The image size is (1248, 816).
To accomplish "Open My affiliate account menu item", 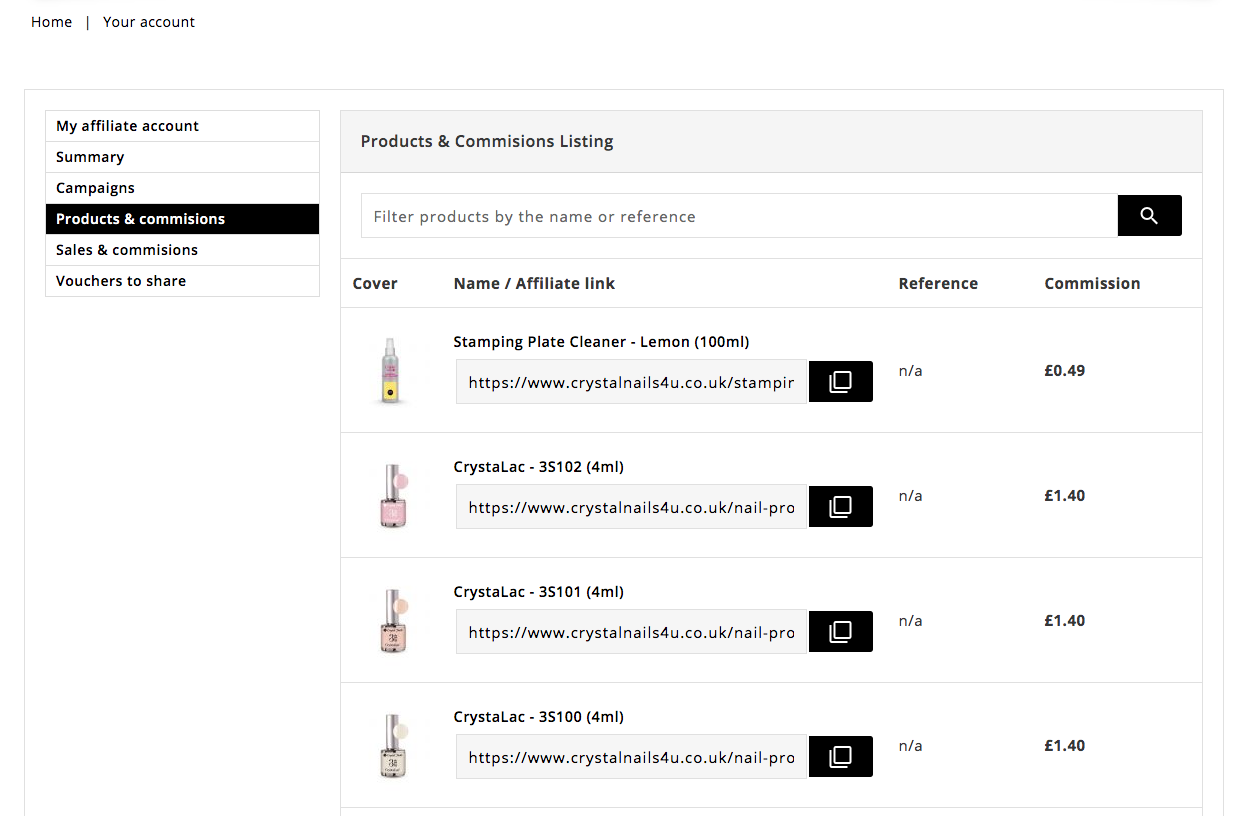I will pyautogui.click(x=127, y=126).
